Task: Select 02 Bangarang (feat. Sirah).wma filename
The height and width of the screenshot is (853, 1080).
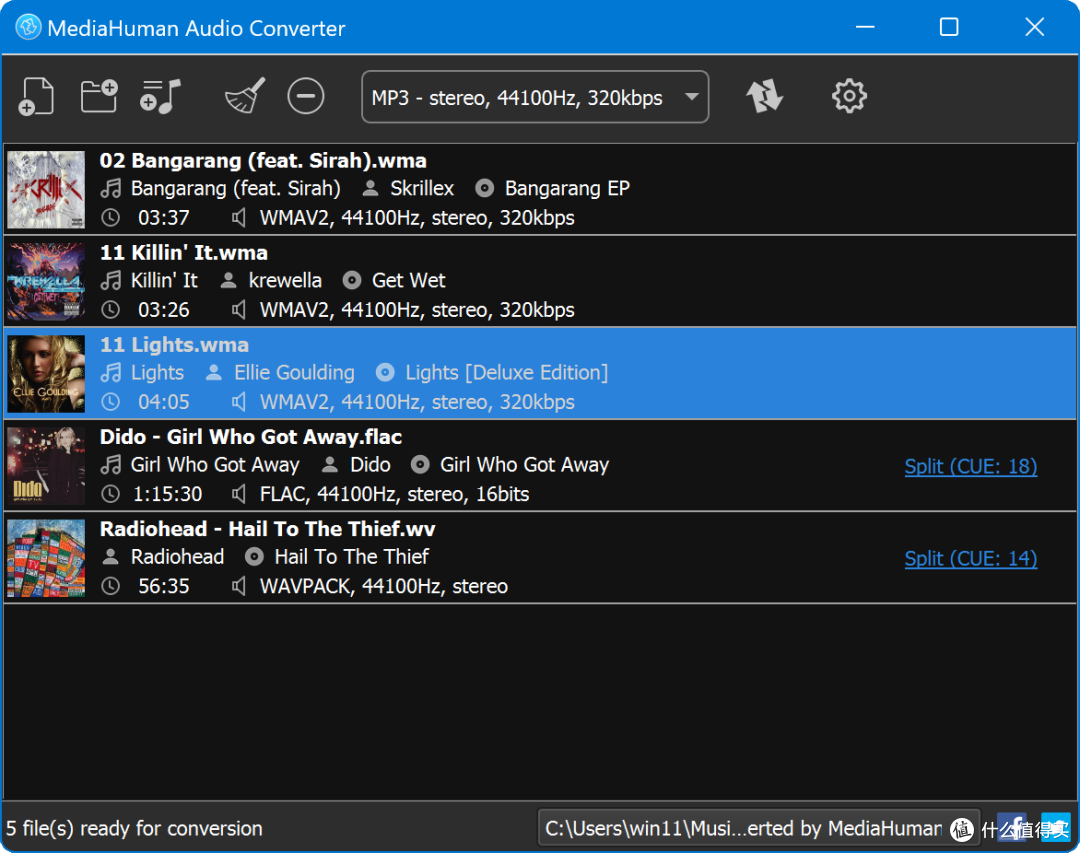Action: 263,161
